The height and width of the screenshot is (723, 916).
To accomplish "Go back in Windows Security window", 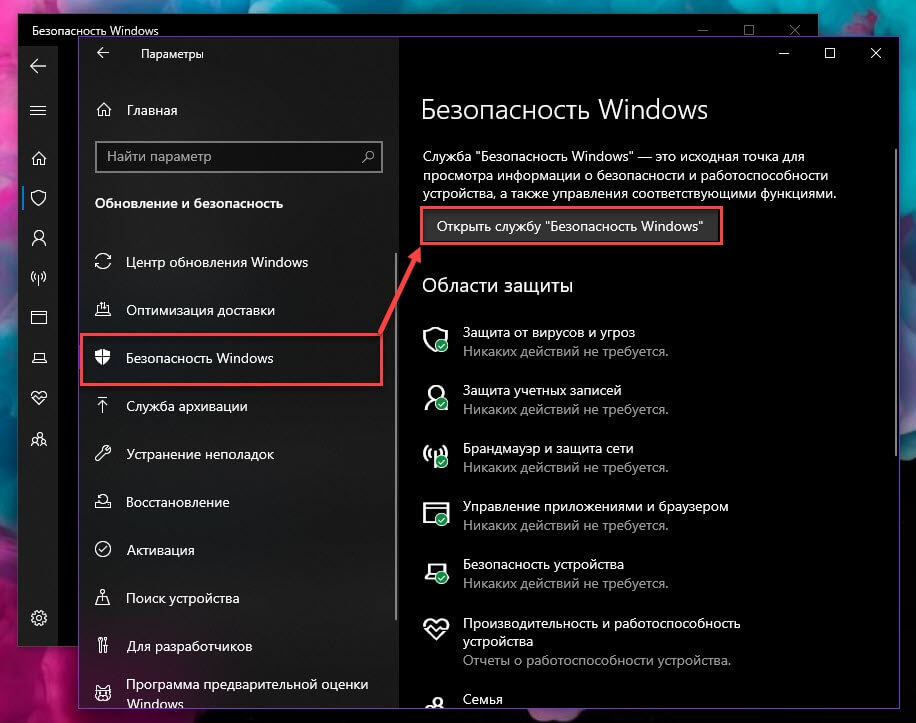I will tap(38, 66).
